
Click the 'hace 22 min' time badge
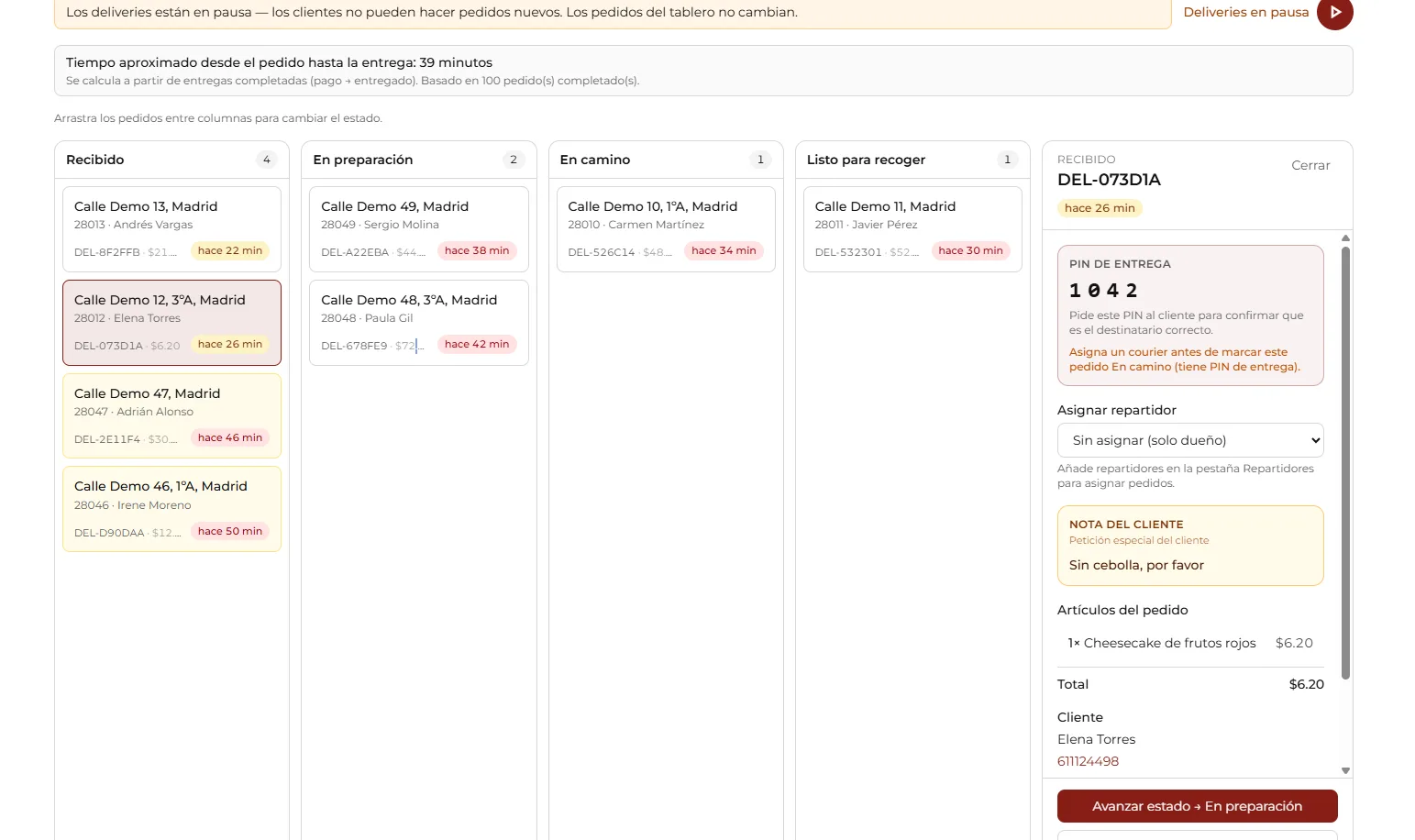(x=230, y=250)
